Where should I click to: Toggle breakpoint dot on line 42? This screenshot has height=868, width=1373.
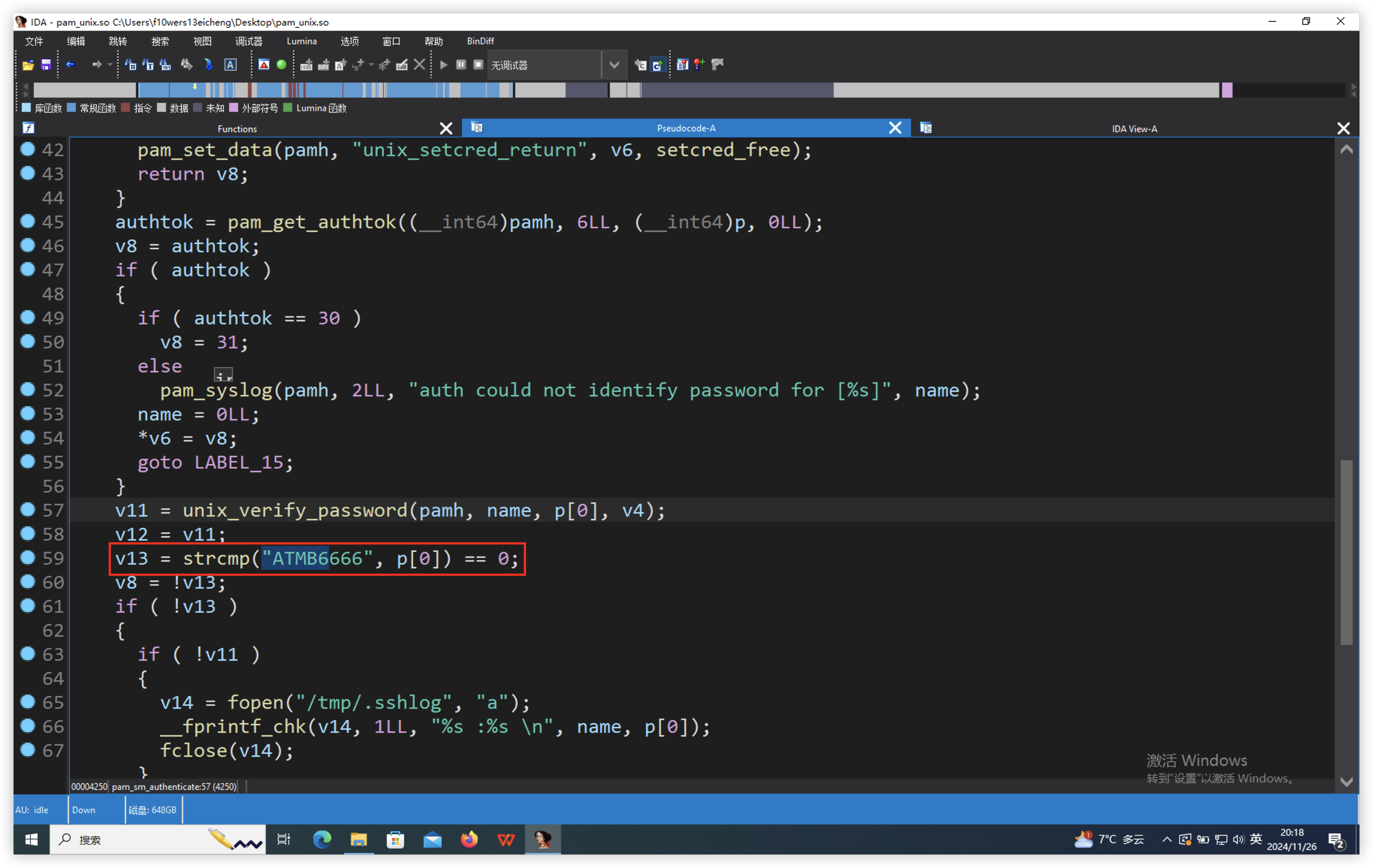click(x=27, y=149)
